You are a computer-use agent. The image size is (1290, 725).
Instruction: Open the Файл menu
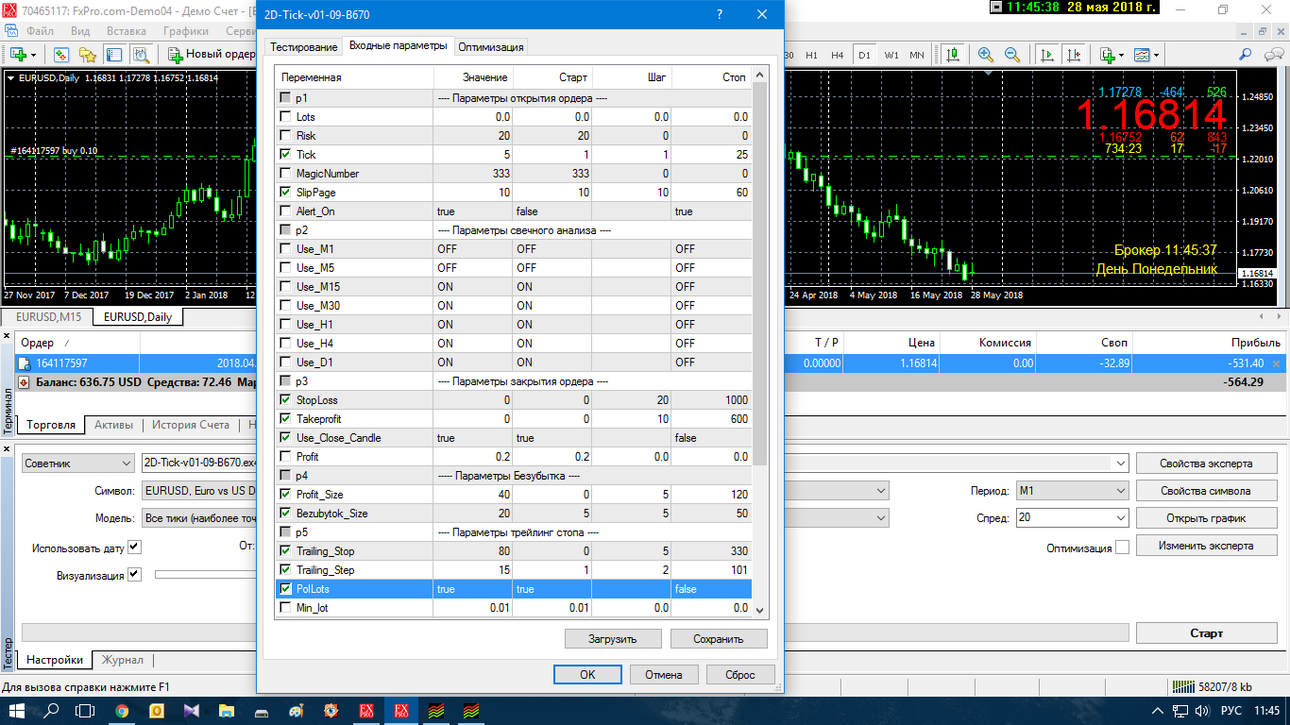point(40,31)
